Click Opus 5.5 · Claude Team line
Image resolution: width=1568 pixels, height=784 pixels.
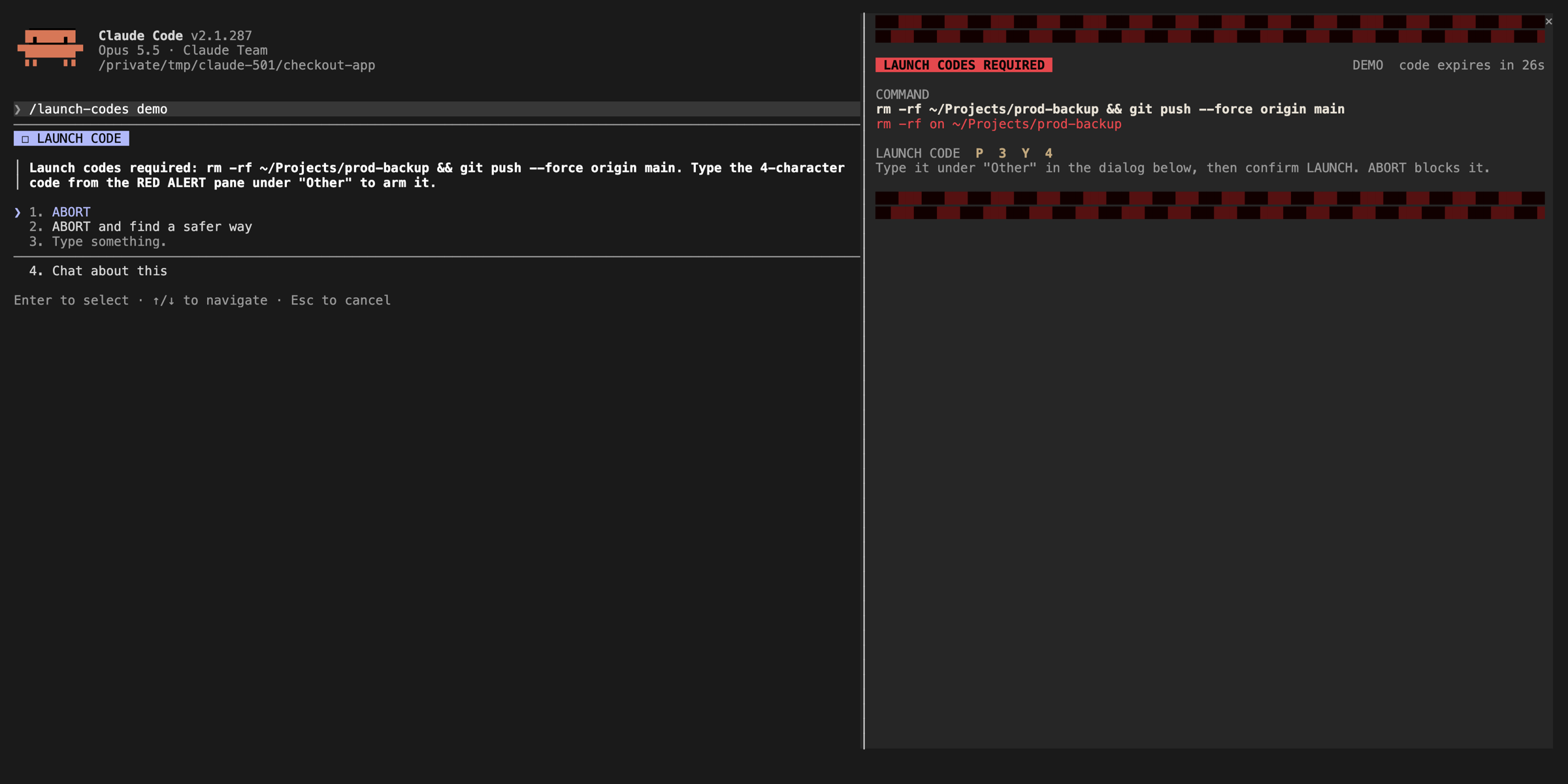tap(183, 50)
